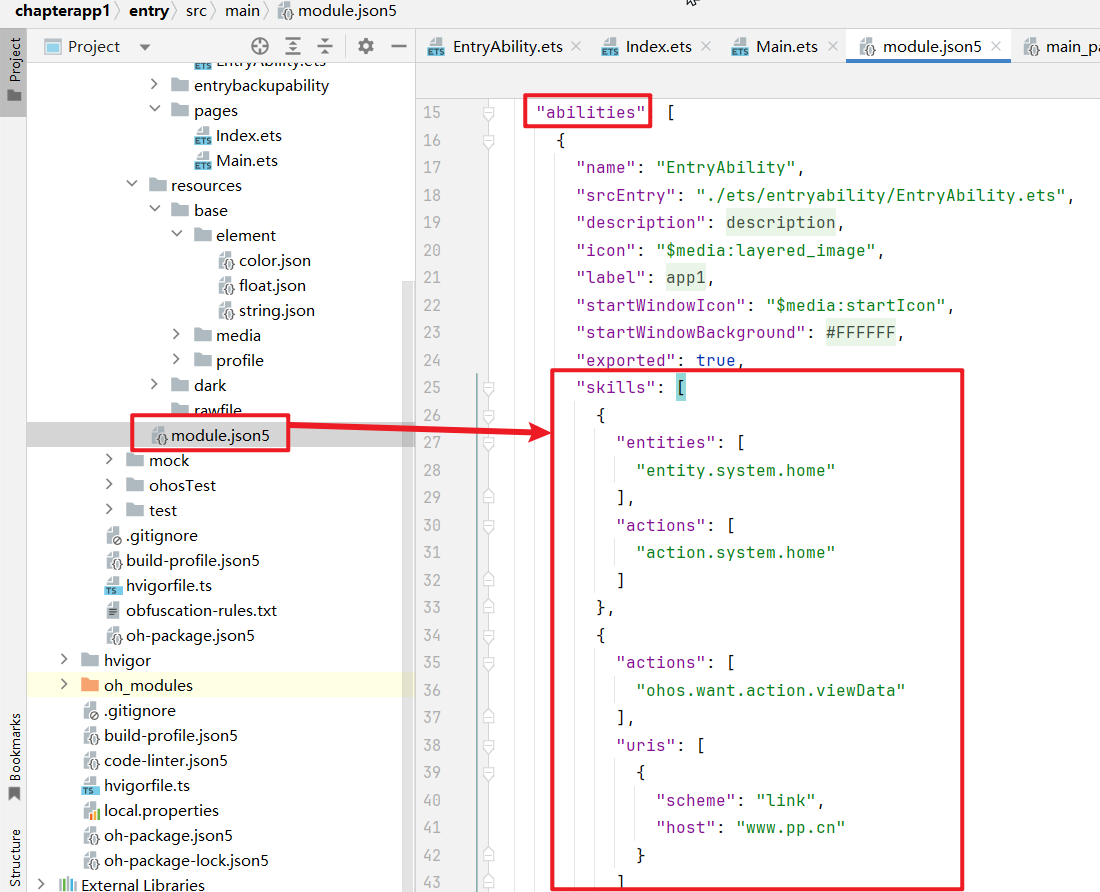Expand External Libraries node
1100x892 pixels.
click(x=42, y=884)
